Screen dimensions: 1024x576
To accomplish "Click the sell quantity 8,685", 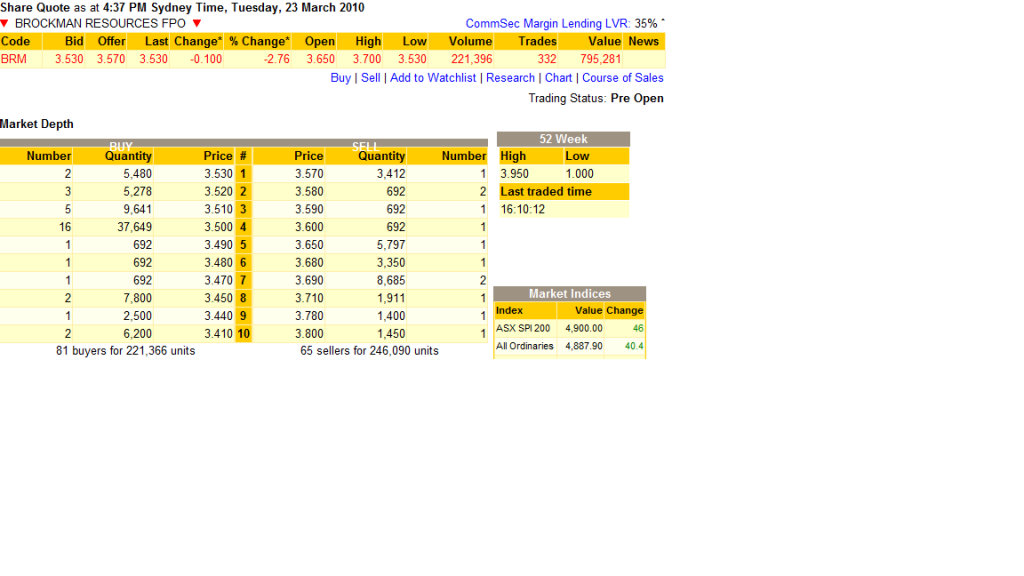I will coord(391,280).
